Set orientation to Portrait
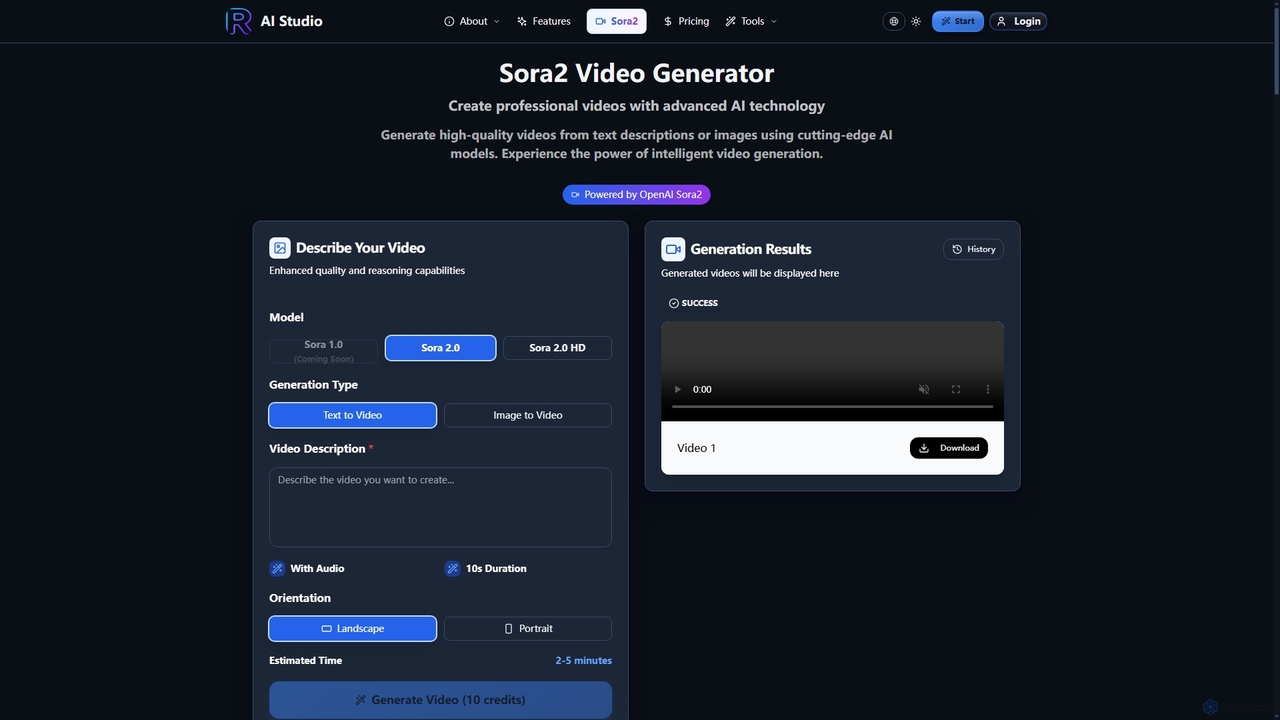 [528, 628]
